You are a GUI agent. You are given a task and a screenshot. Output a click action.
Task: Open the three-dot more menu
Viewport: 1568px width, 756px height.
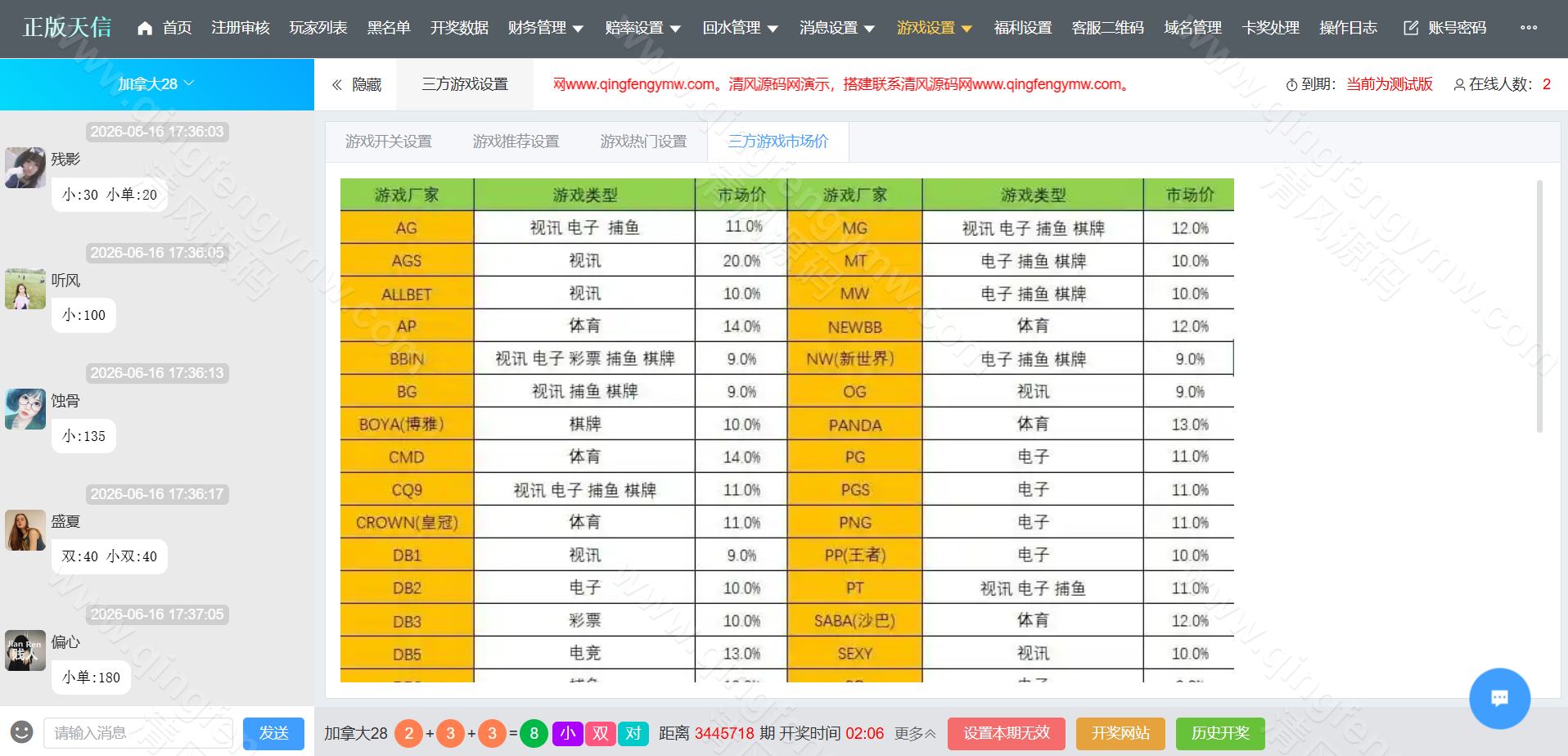[x=1529, y=28]
